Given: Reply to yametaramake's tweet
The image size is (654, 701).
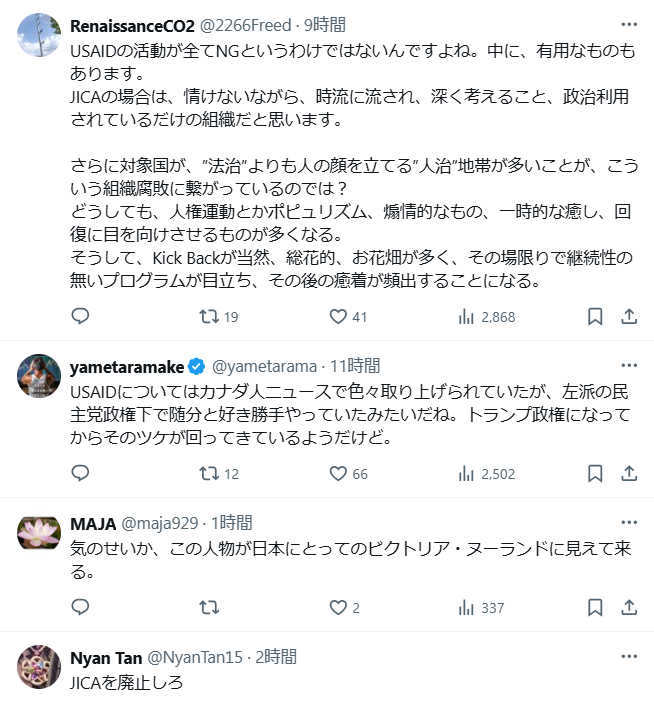Looking at the screenshot, I should 81,474.
